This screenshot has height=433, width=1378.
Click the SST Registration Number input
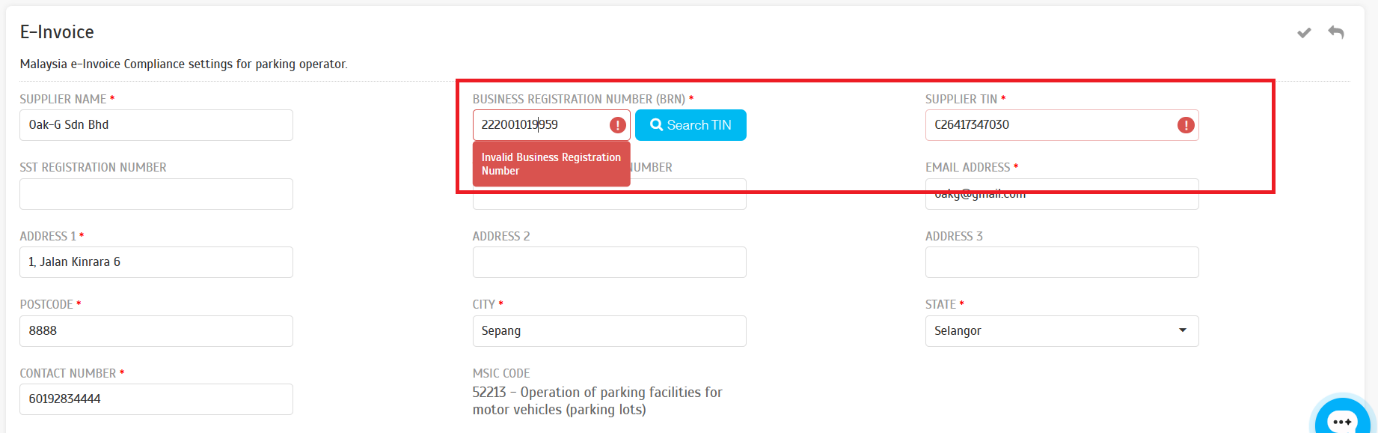coord(156,194)
